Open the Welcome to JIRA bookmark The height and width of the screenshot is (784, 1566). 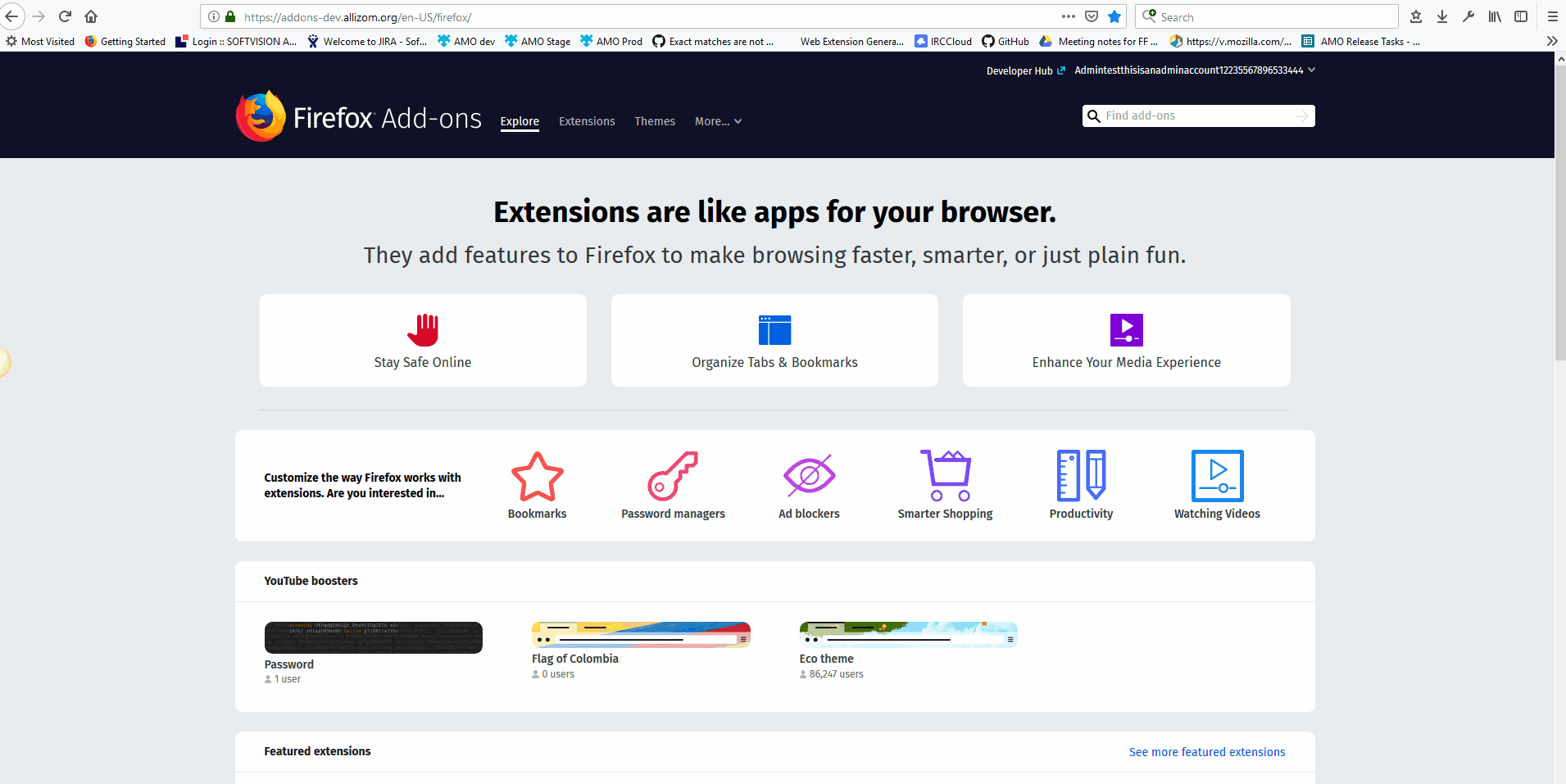[367, 41]
